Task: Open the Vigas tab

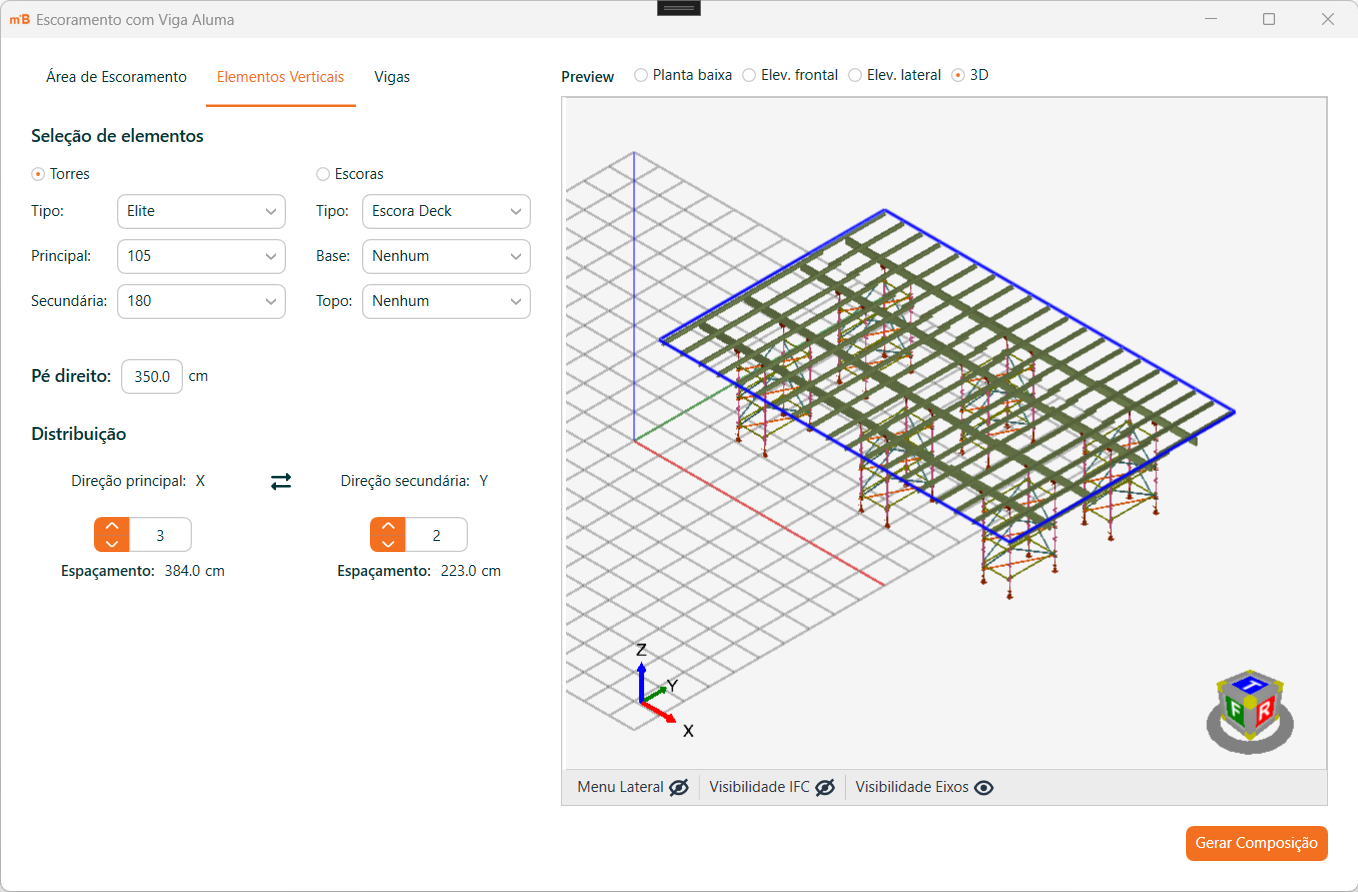Action: click(x=392, y=77)
